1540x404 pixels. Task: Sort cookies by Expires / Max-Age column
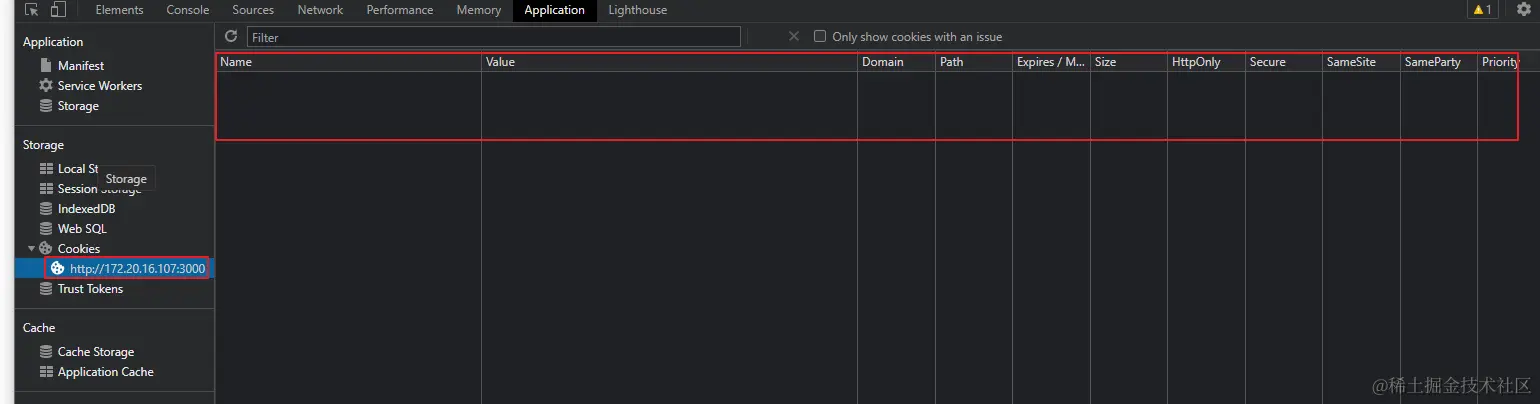1051,62
